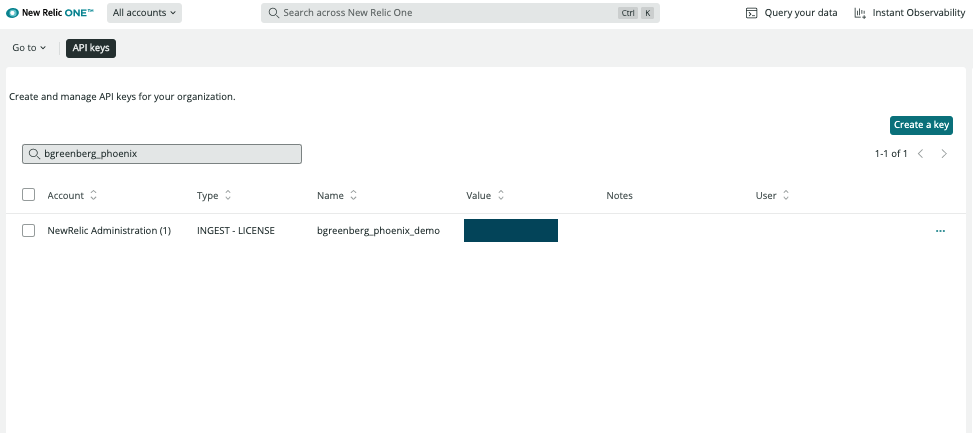The width and height of the screenshot is (973, 433).
Task: Click the redacted key value block
Action: (x=510, y=231)
